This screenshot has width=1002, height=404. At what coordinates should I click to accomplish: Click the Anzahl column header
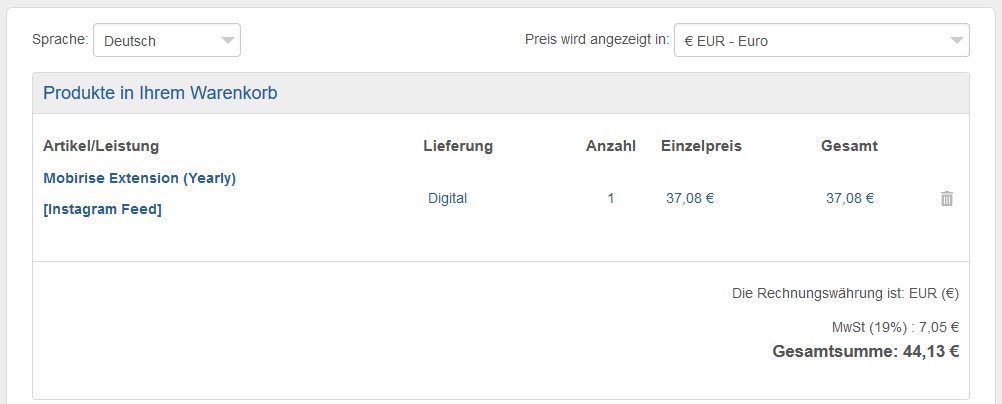click(x=611, y=146)
